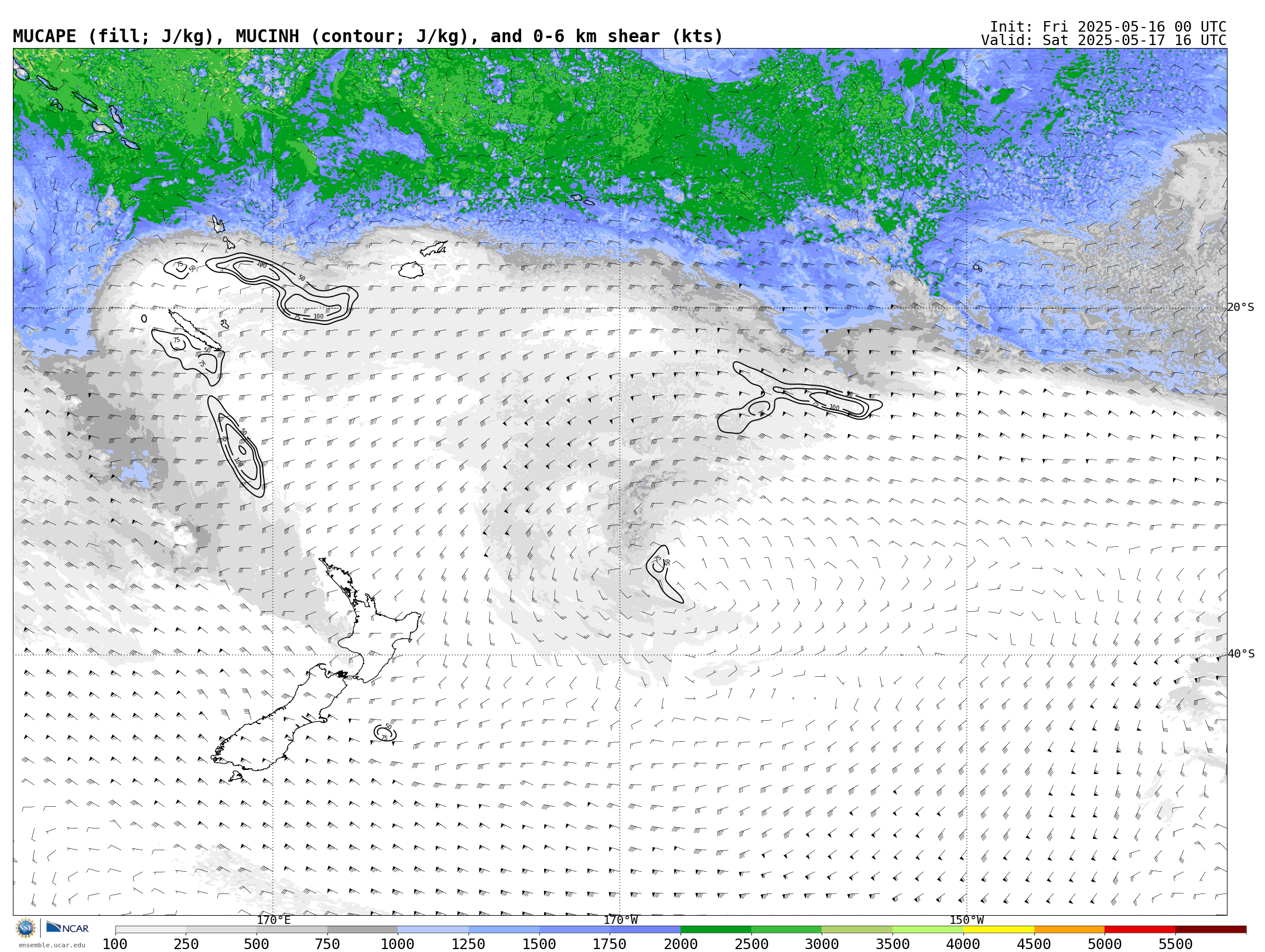This screenshot has height=952, width=1265.
Task: Click the Valid: Sat 2025-05-17 16 UTC text
Action: (1104, 40)
